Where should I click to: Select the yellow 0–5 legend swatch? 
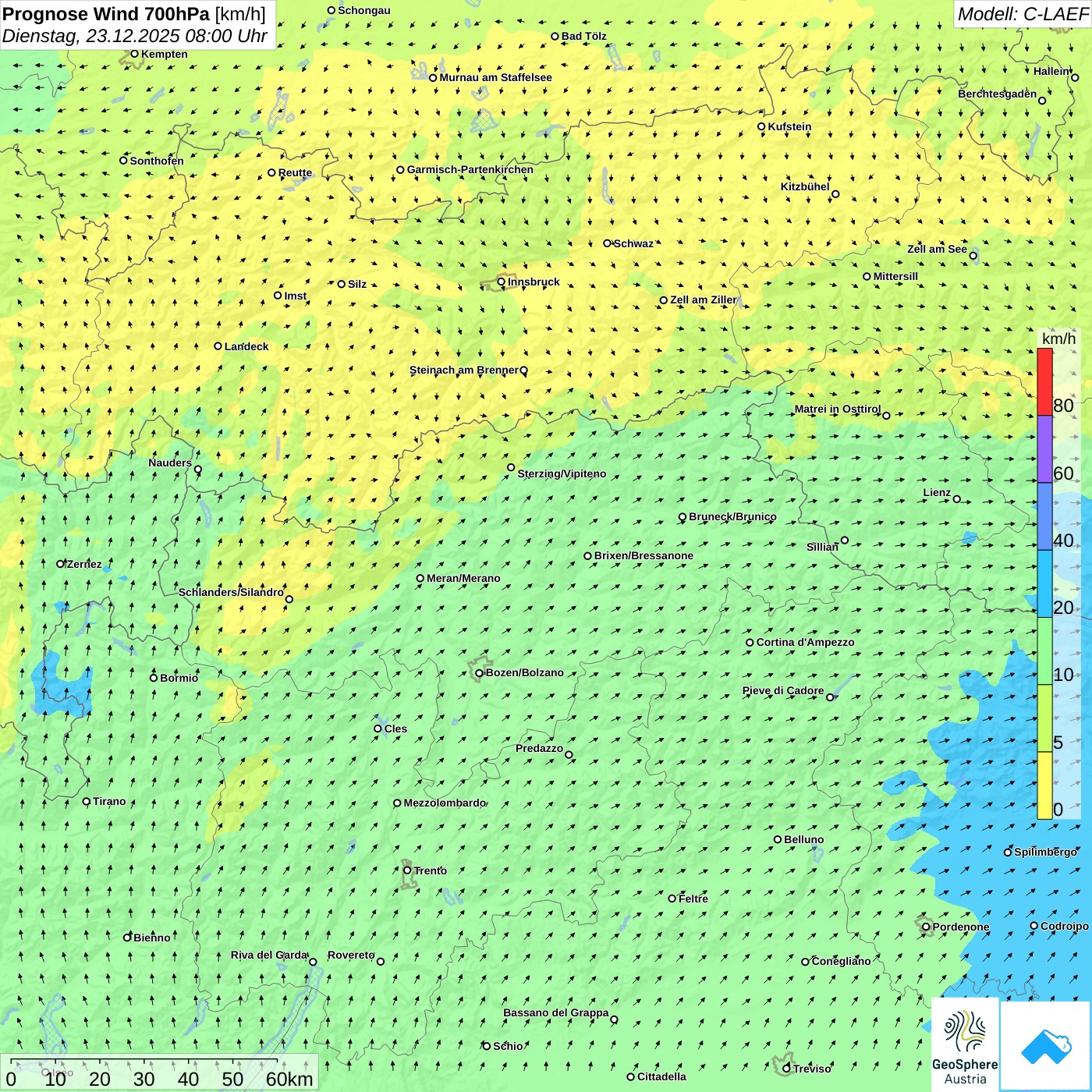(x=1044, y=785)
